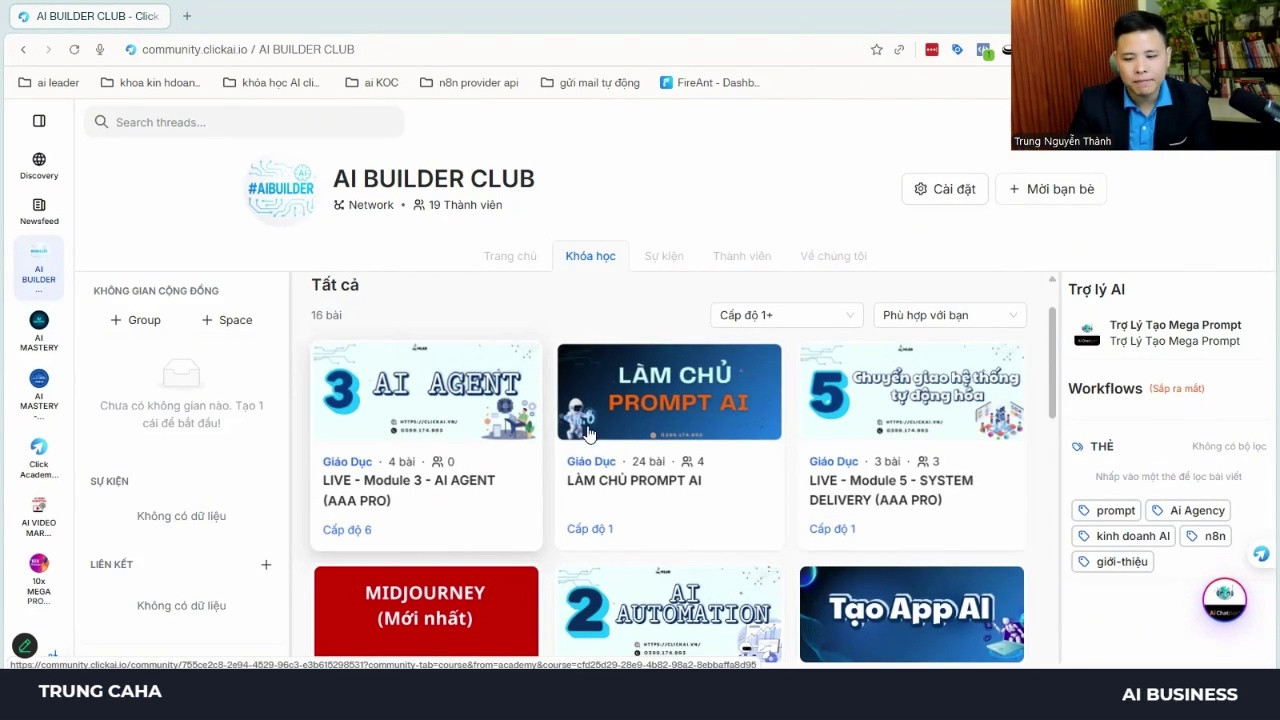Image resolution: width=1280 pixels, height=720 pixels.
Task: Toggle the sidebar panel icon
Action: [x=39, y=121]
